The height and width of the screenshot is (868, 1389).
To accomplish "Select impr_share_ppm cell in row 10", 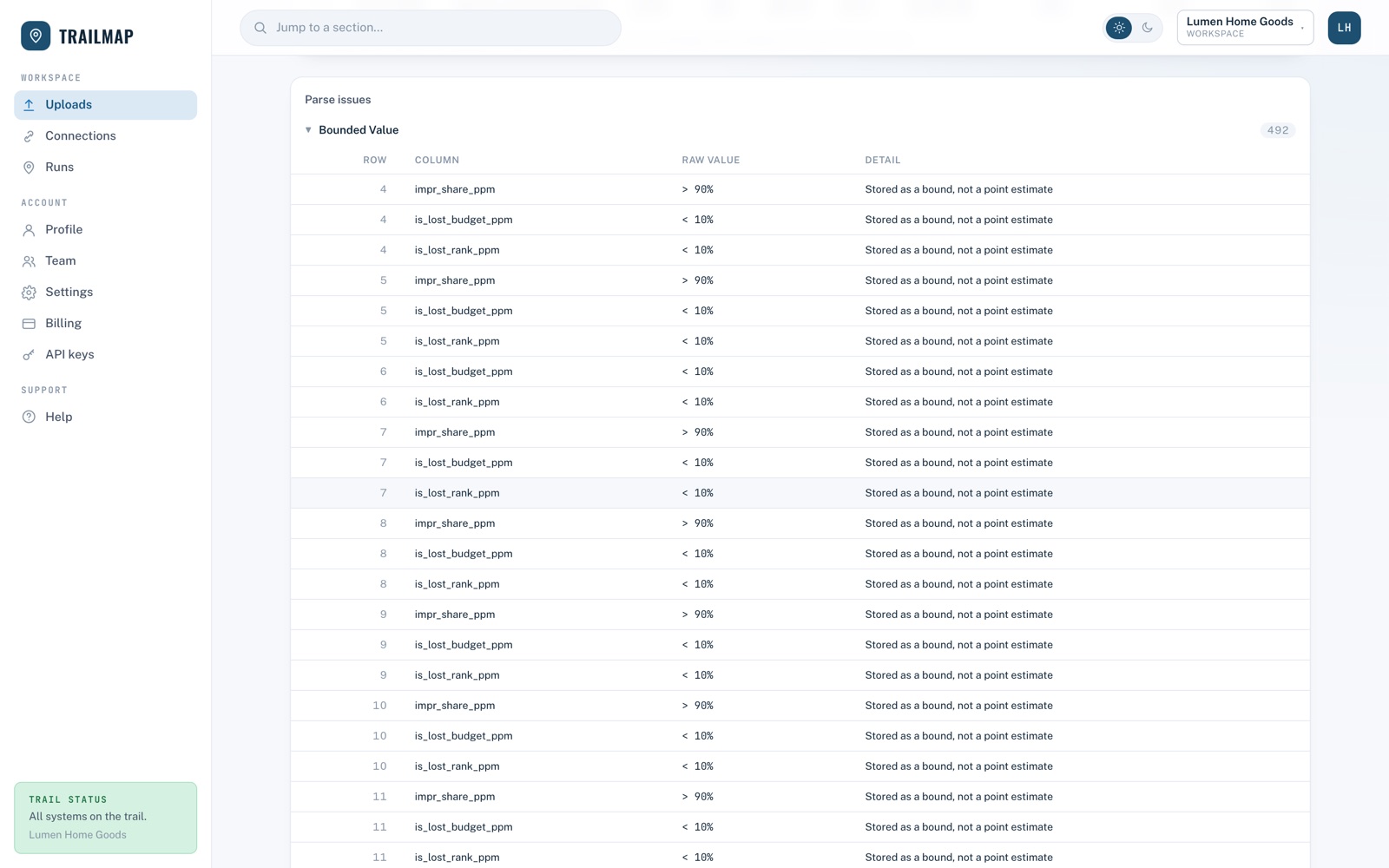I will (x=455, y=706).
